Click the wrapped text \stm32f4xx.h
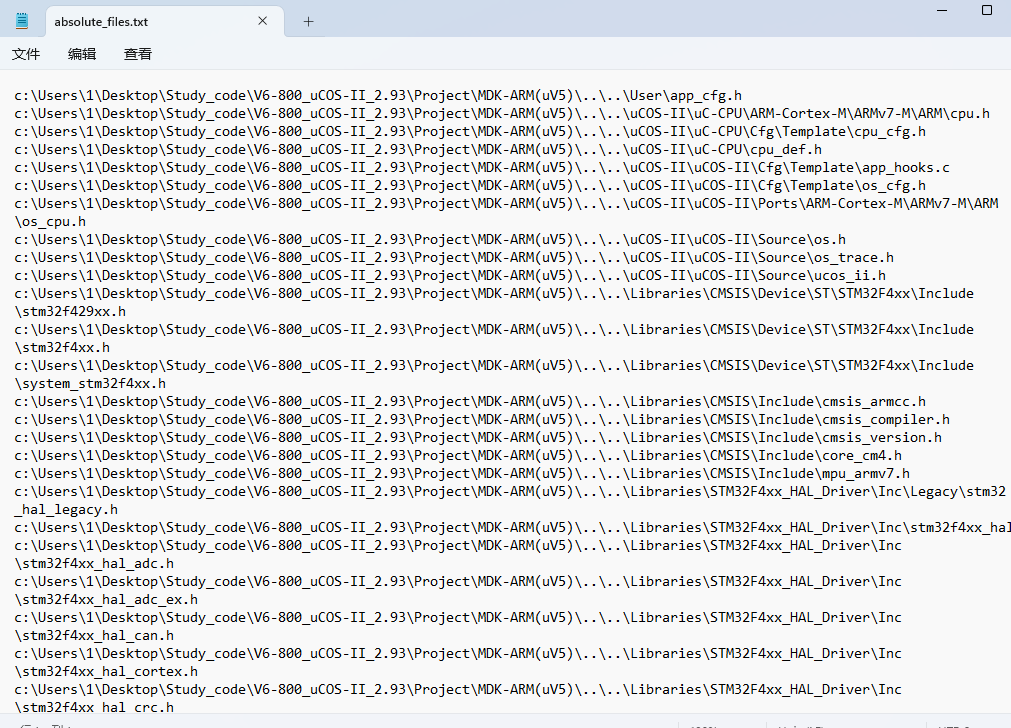Image resolution: width=1011 pixels, height=728 pixels. pyautogui.click(x=62, y=348)
